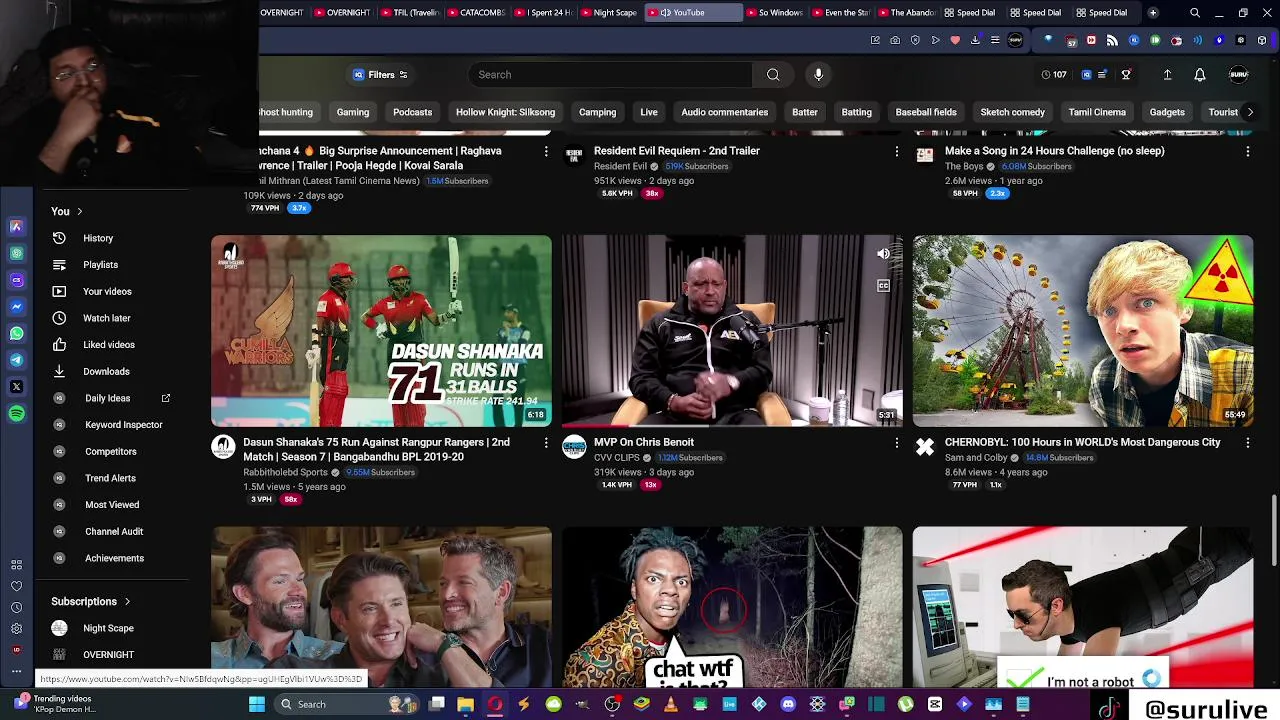Open Watch later in sidebar
The height and width of the screenshot is (720, 1280).
click(x=107, y=318)
